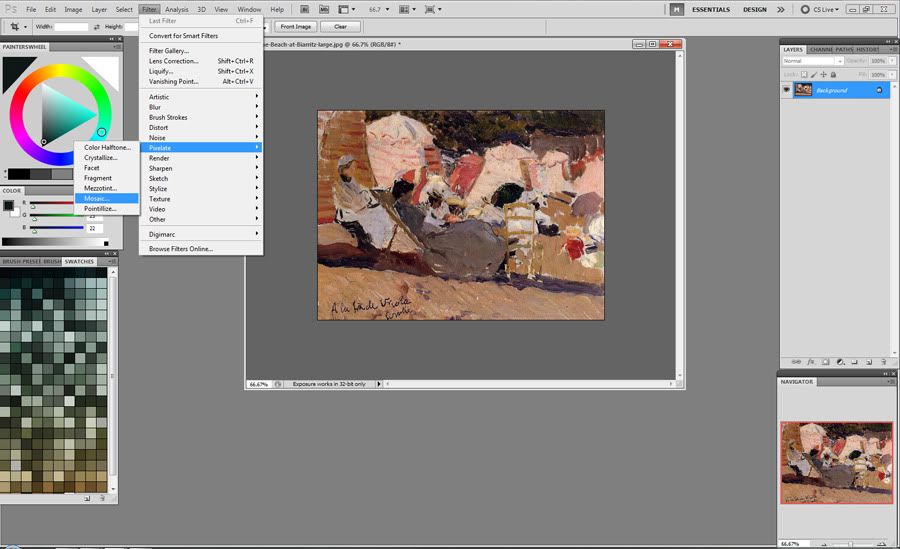The image size is (900, 549).
Task: Choose Crystallize from the Pixelate submenu
Action: 107,157
